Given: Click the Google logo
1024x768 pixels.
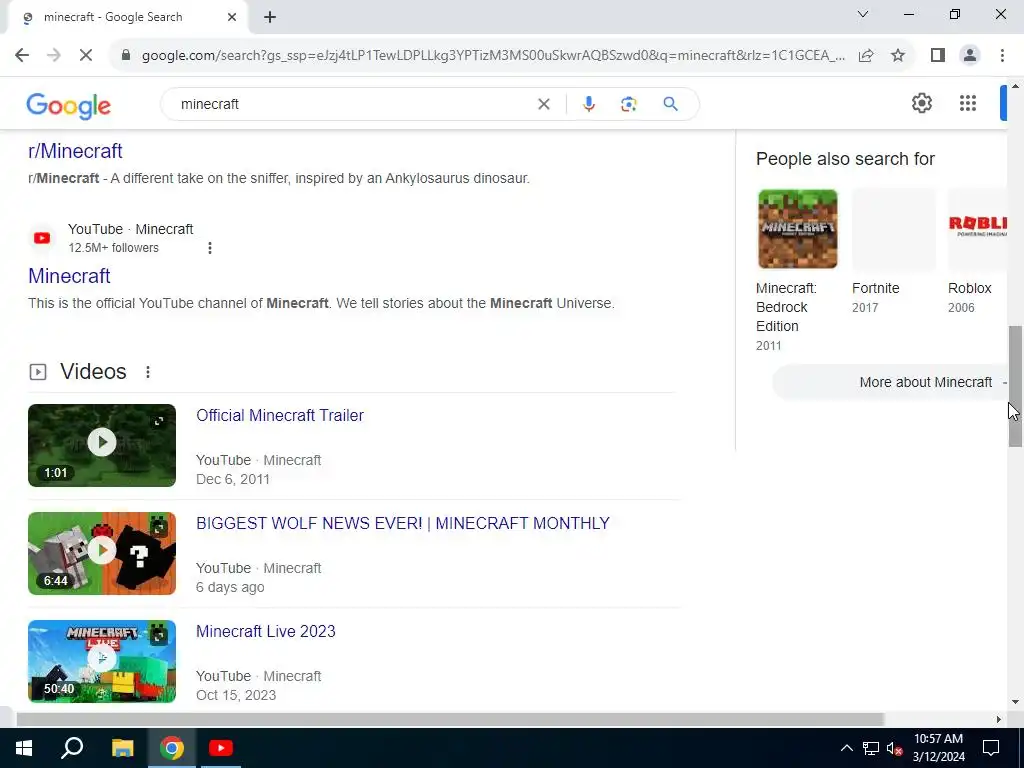Looking at the screenshot, I should tap(69, 106).
